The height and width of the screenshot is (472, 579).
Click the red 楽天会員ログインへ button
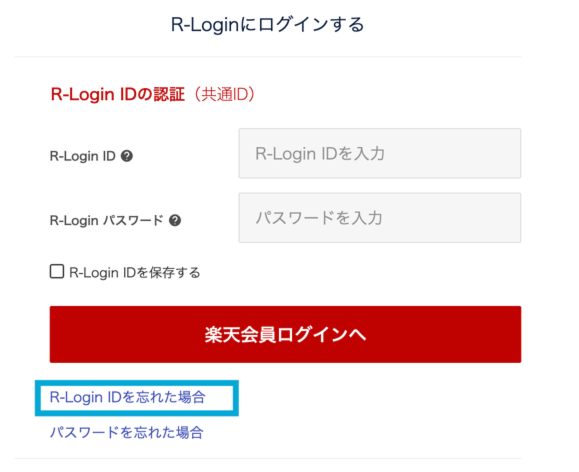(x=285, y=334)
